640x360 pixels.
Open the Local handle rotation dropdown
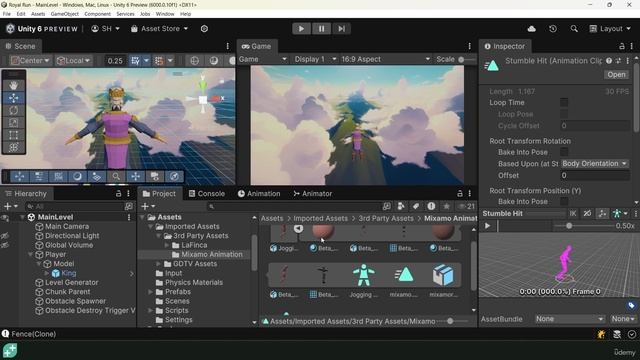coord(74,61)
